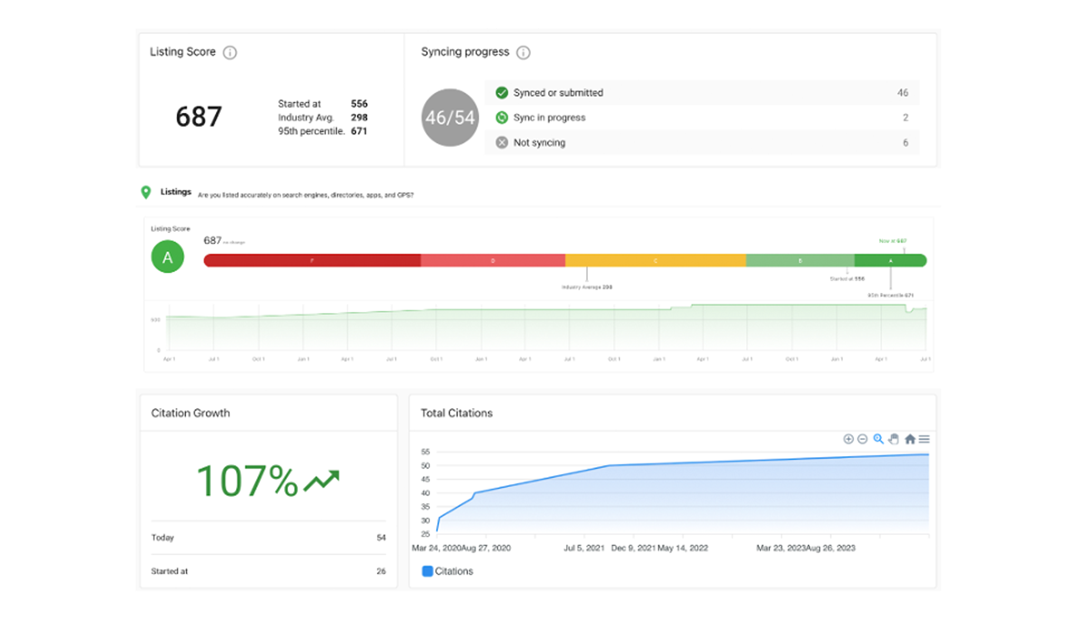Click the light green B grade segment
This screenshot has height=621, width=1080.
click(x=799, y=260)
